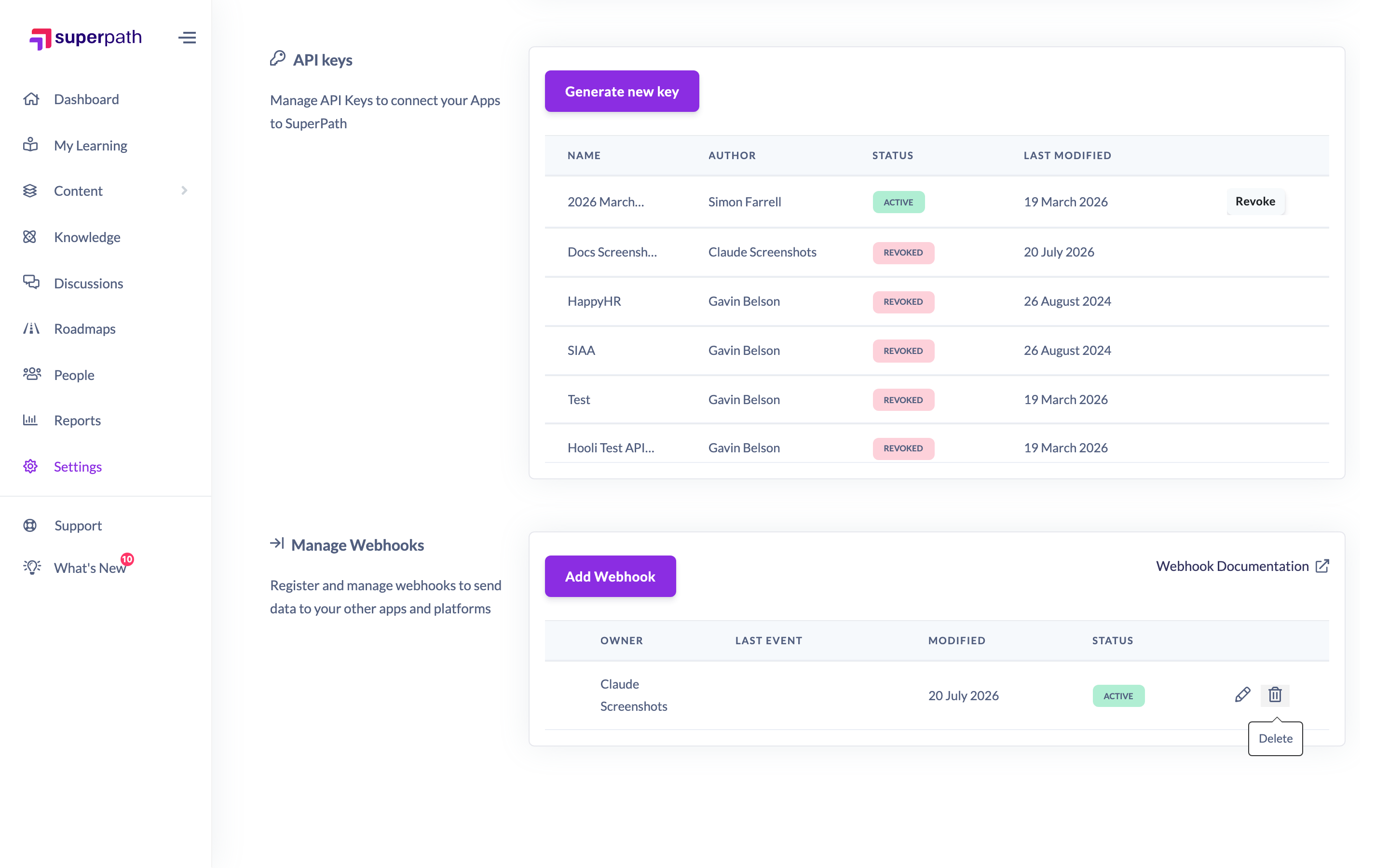The height and width of the screenshot is (868, 1389).
Task: Click the Support lifebuoy icon
Action: pyautogui.click(x=30, y=525)
